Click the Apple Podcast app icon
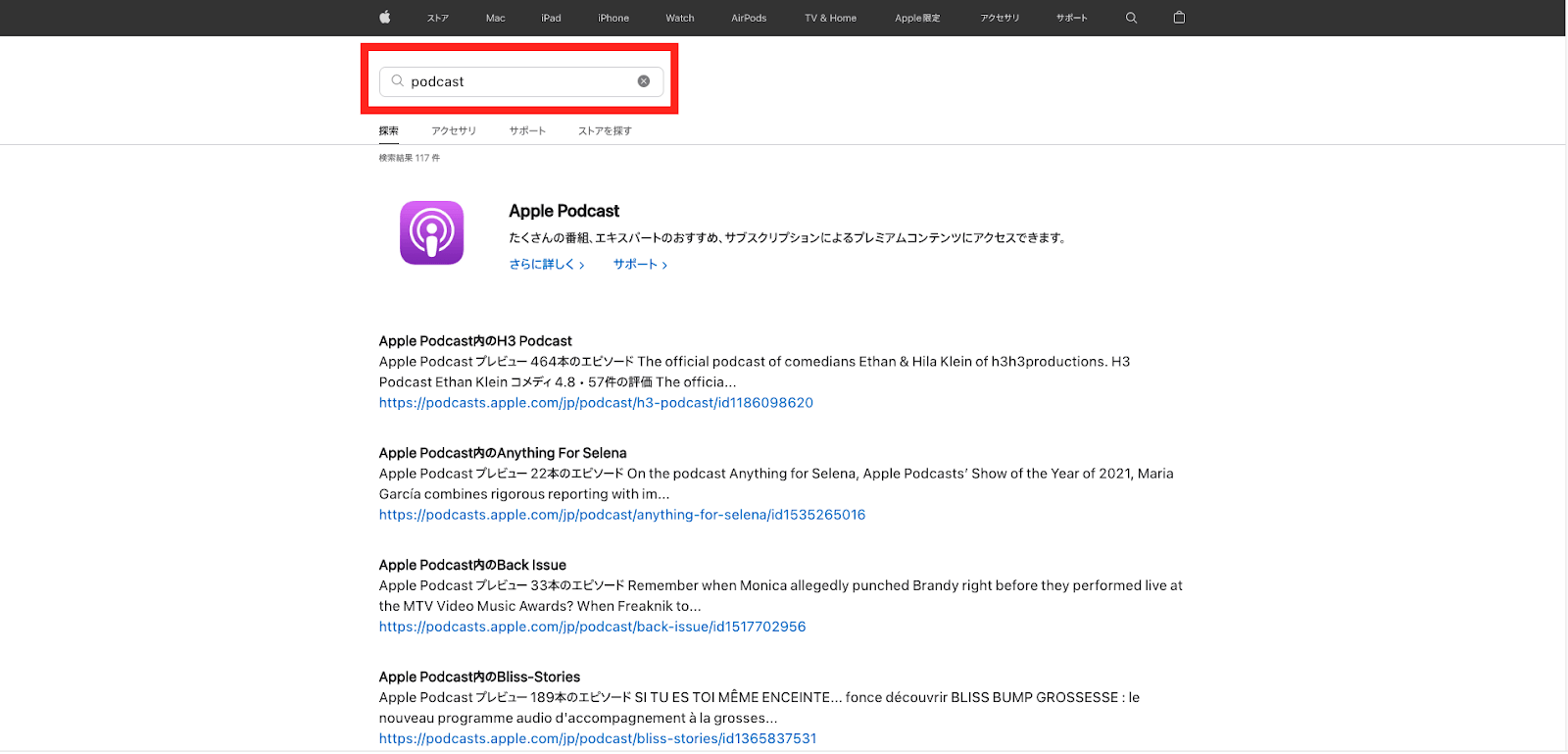This screenshot has height=754, width=1568. tap(431, 233)
